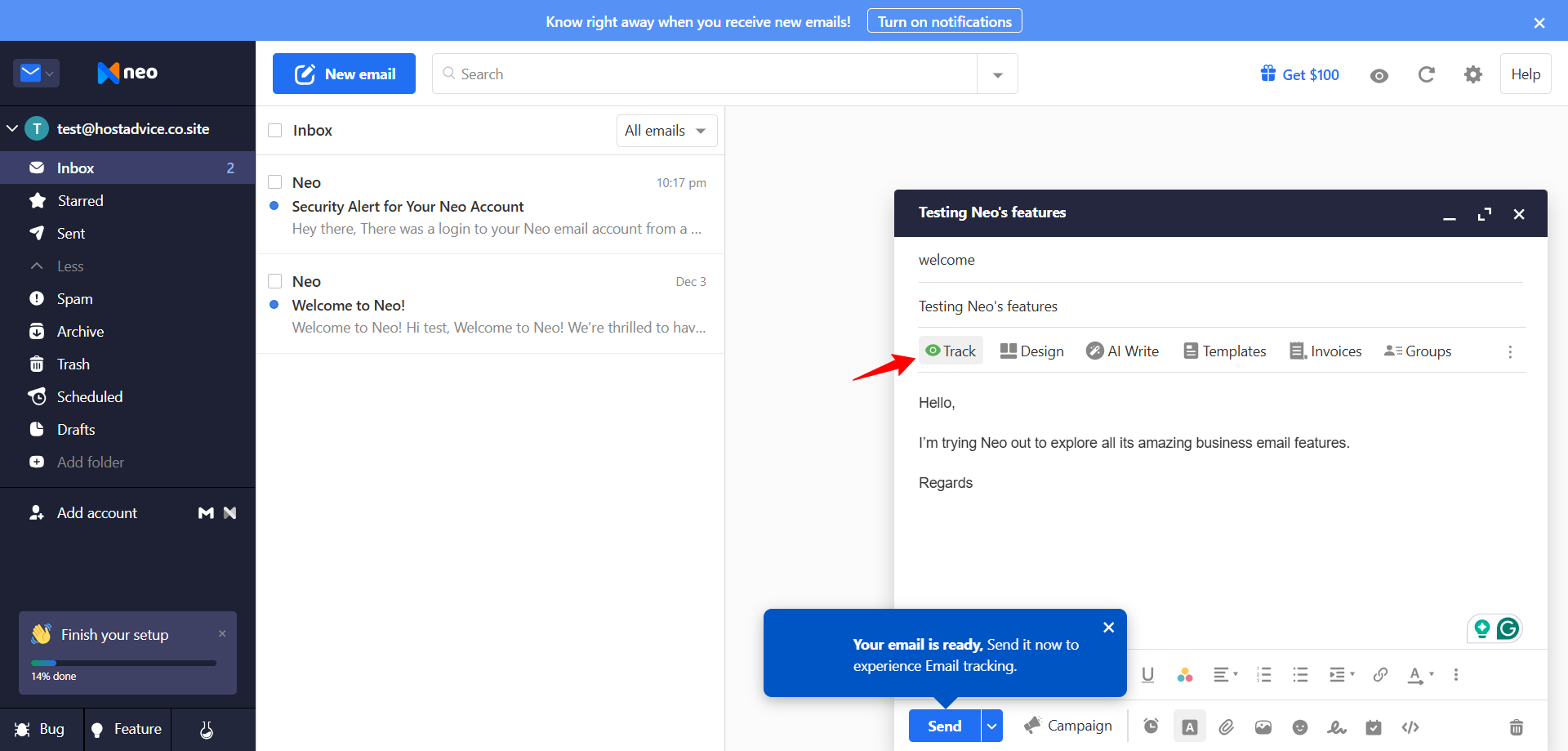Select the Security Alert email checkbox
Image resolution: width=1568 pixels, height=751 pixels.
coord(275,182)
